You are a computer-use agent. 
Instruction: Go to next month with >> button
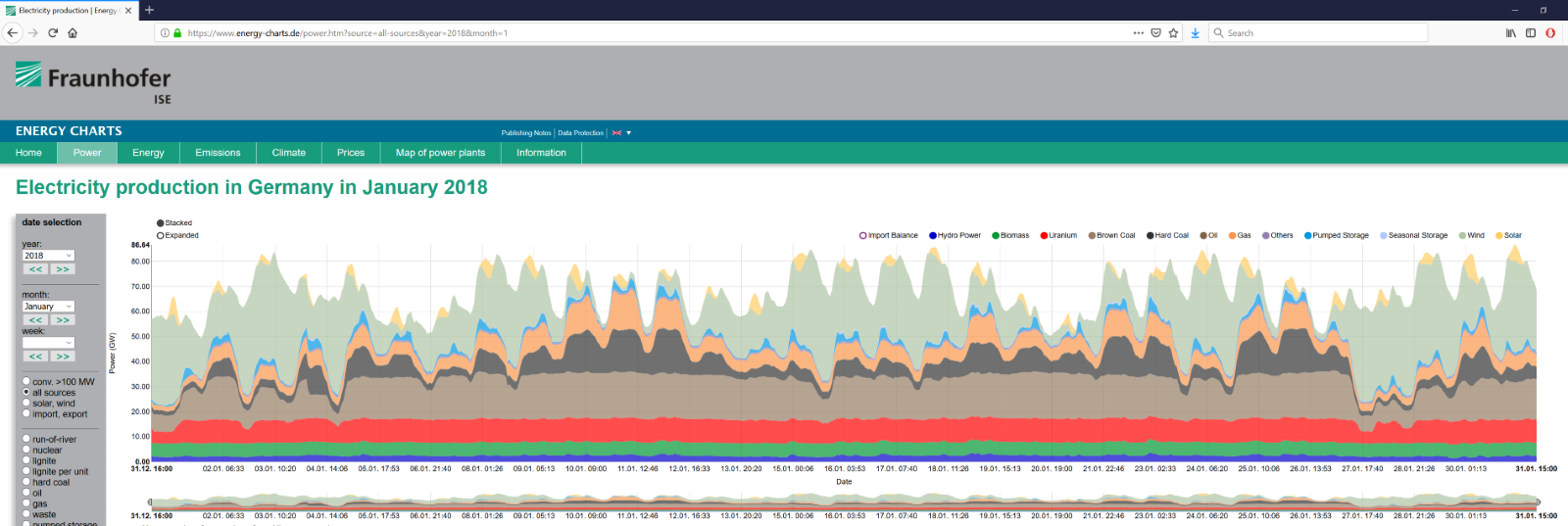click(63, 320)
